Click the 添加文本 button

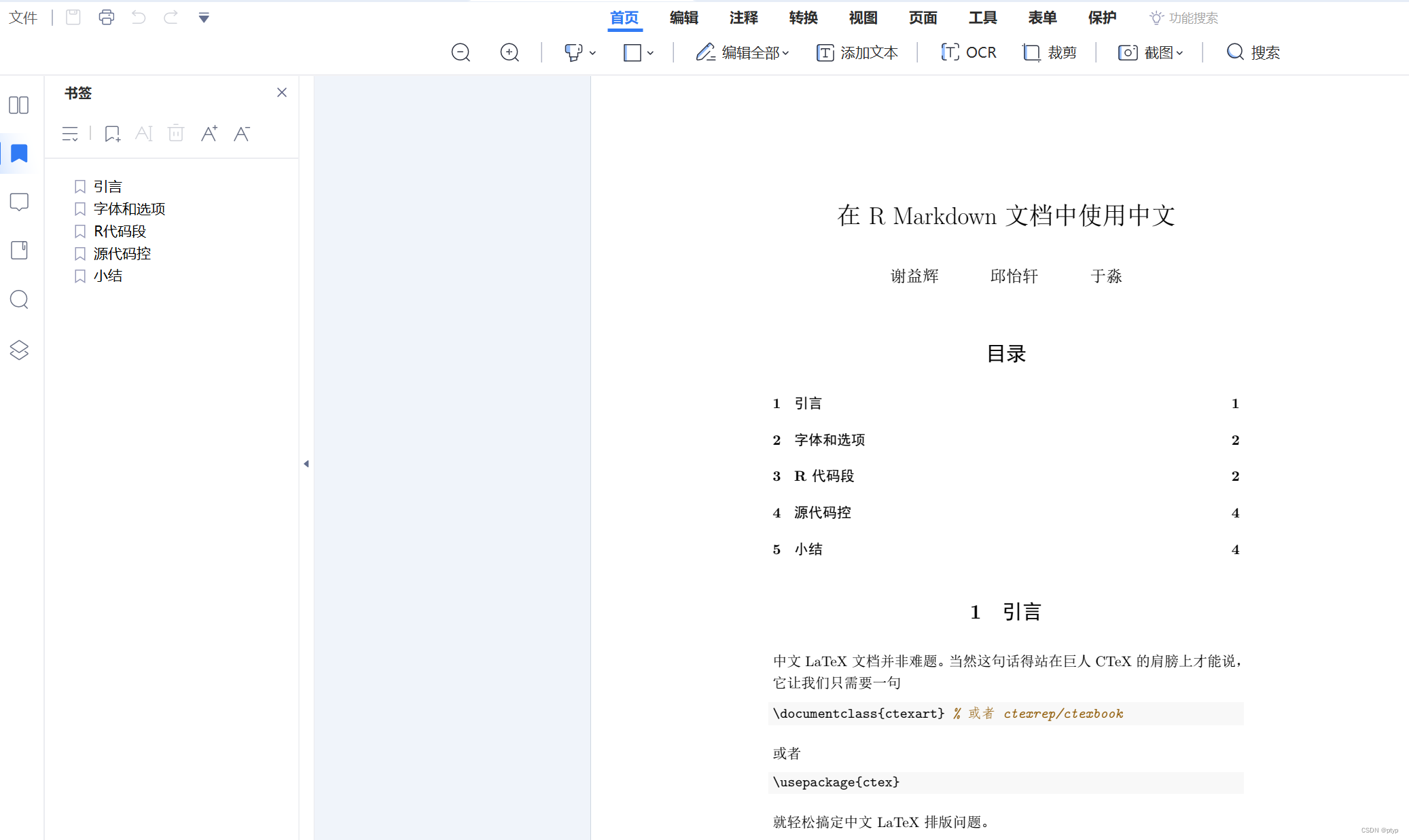[857, 52]
